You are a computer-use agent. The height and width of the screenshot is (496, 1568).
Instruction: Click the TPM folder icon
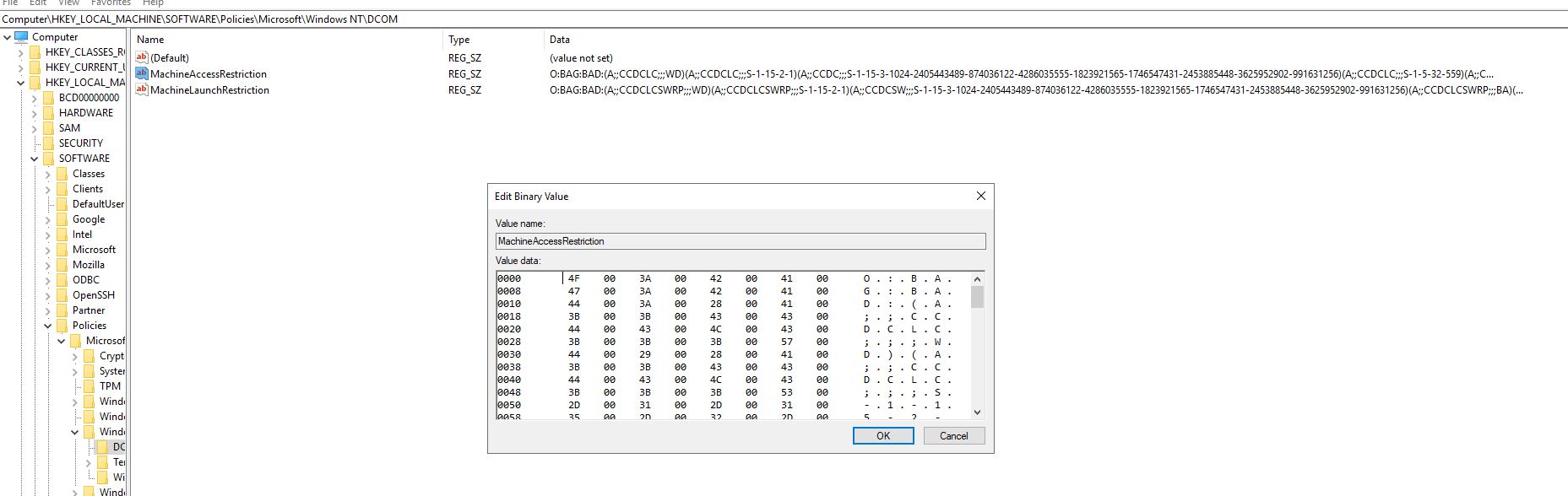(89, 385)
